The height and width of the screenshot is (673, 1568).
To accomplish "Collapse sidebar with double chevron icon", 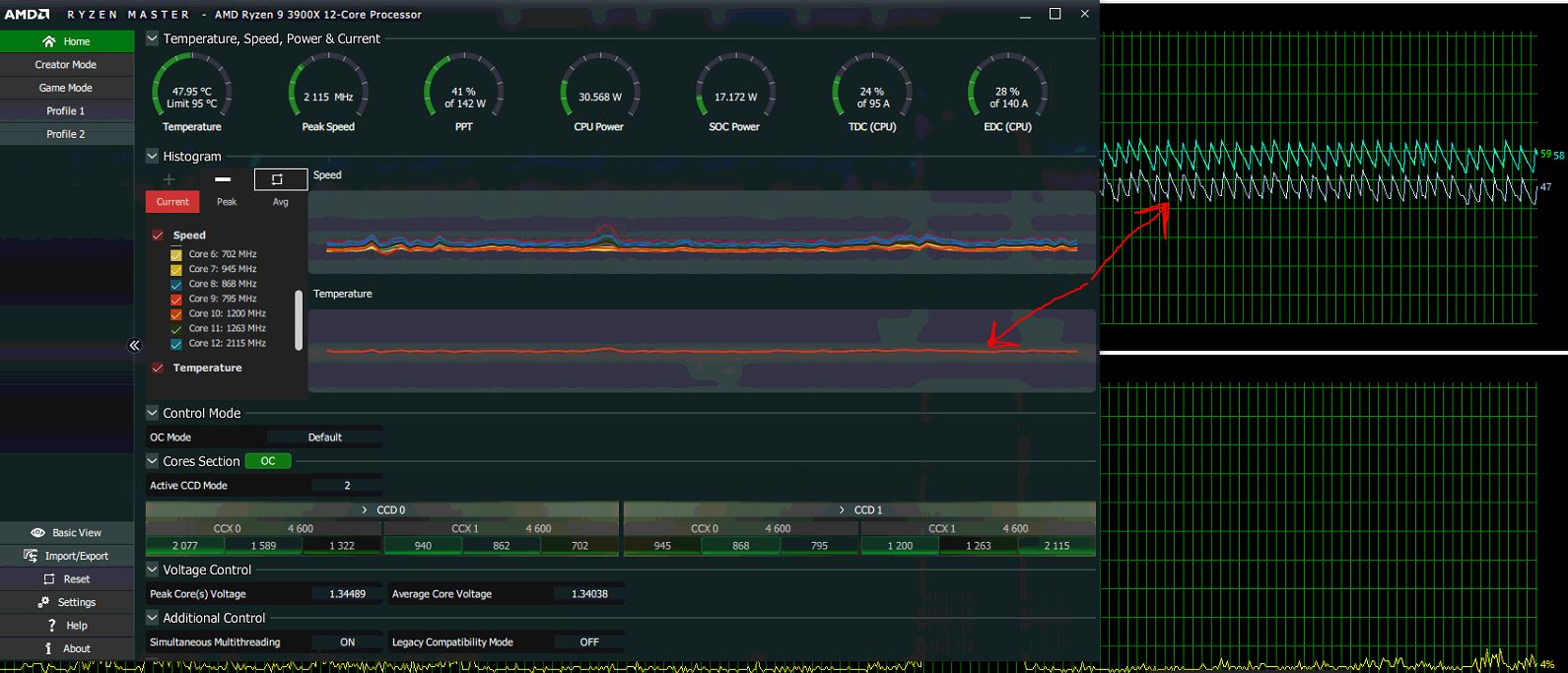I will [x=134, y=345].
